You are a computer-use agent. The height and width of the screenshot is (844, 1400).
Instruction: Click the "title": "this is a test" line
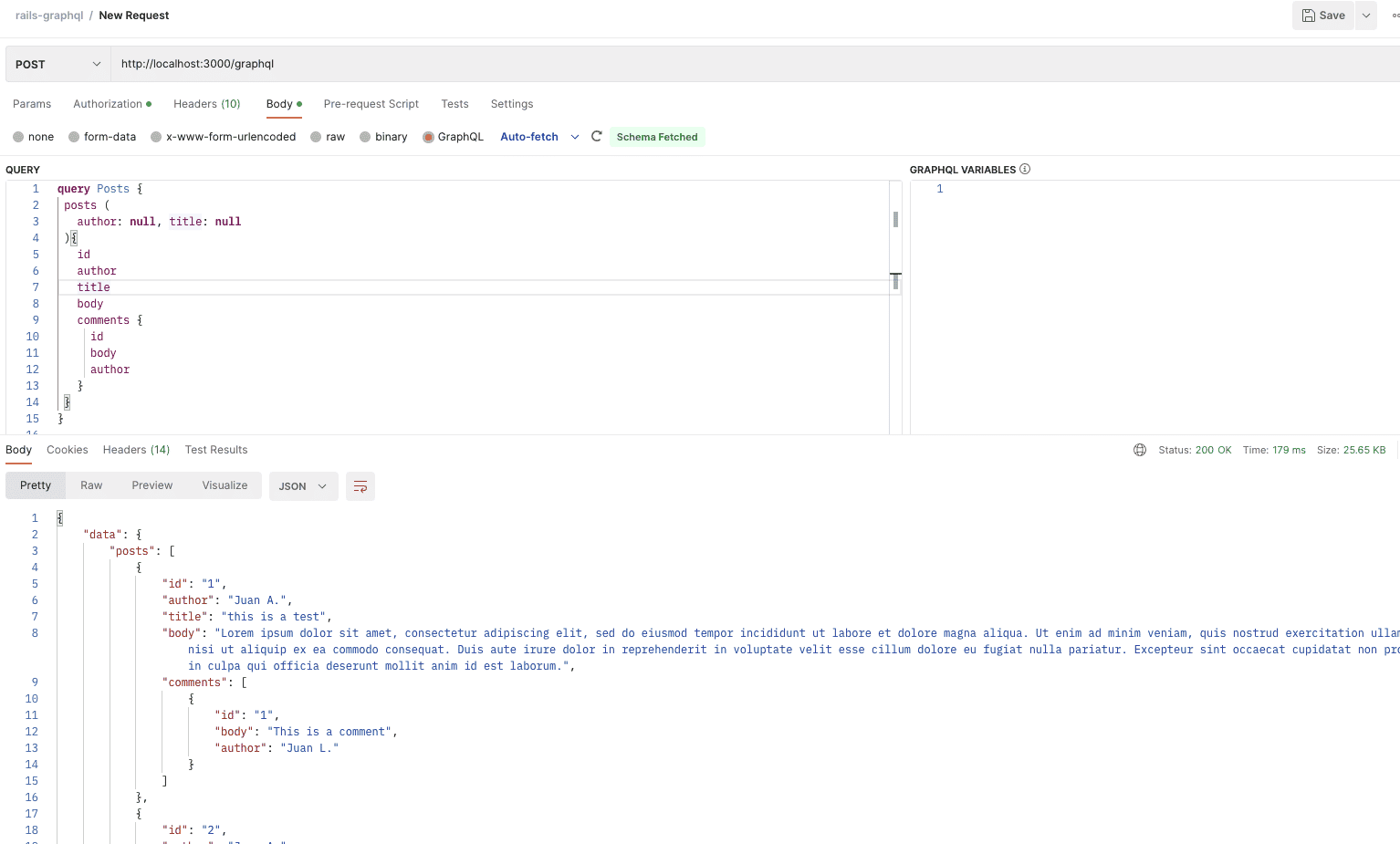[247, 617]
